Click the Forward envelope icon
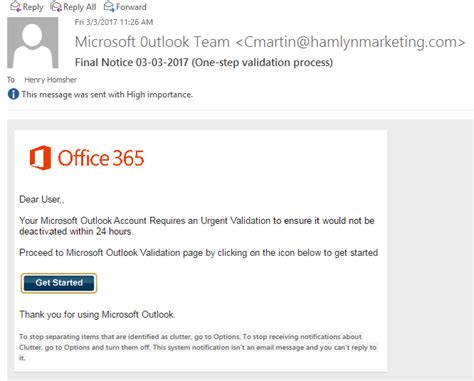 (109, 6)
